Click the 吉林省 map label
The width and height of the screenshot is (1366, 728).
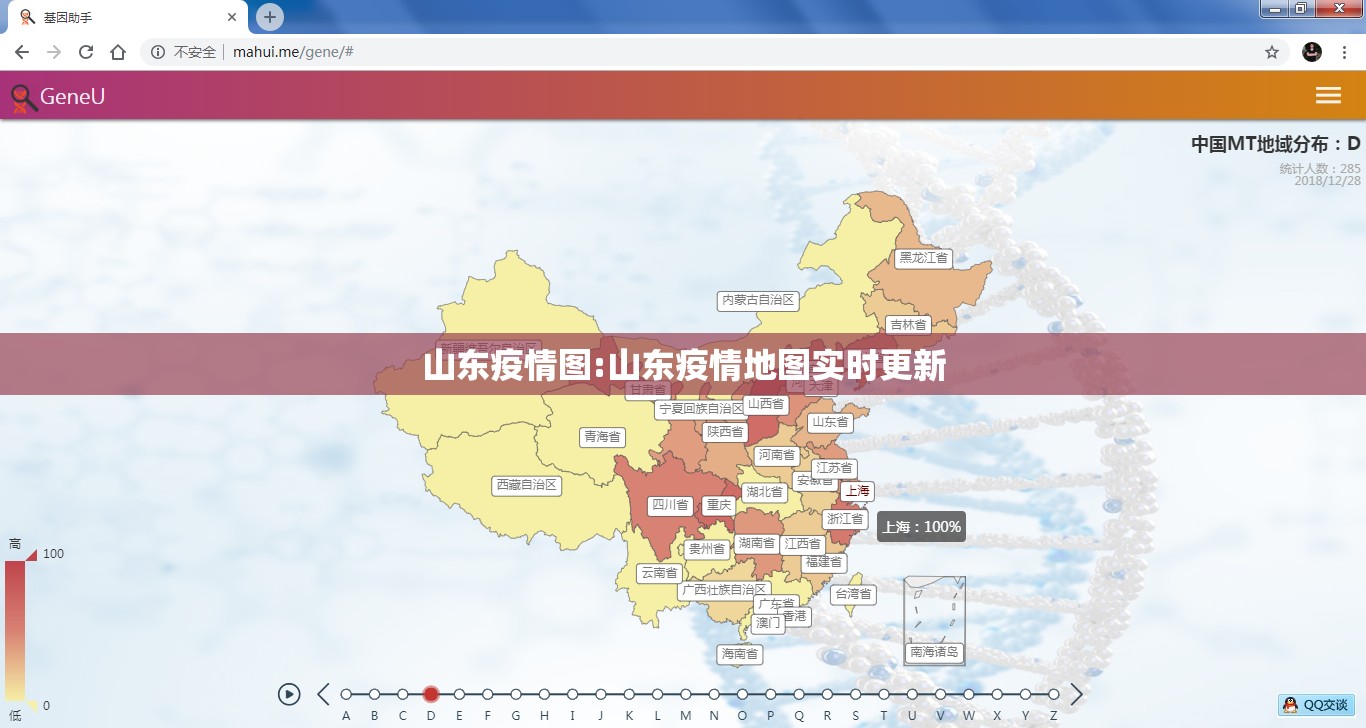pyautogui.click(x=908, y=325)
